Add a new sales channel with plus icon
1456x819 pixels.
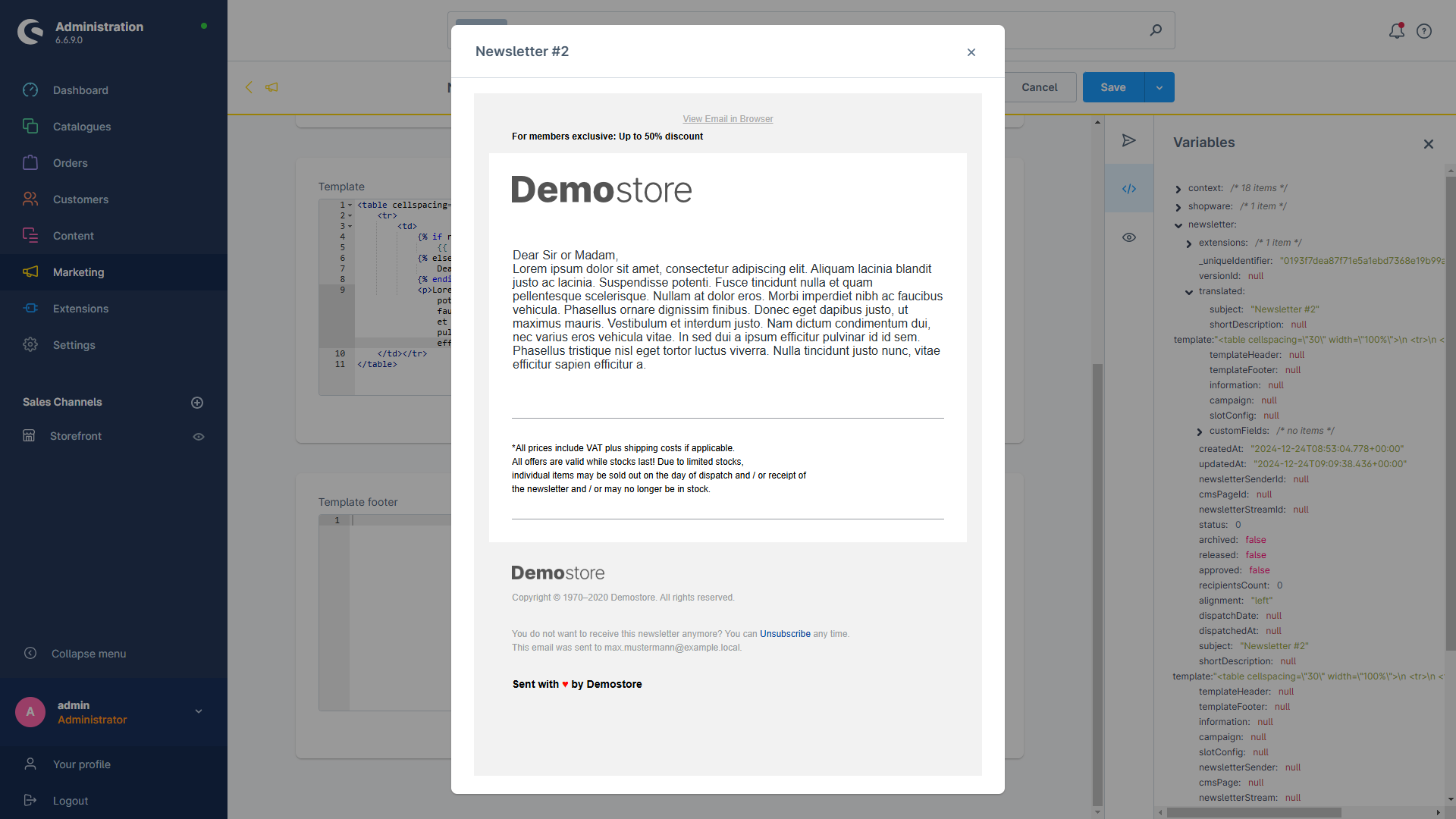tap(197, 403)
